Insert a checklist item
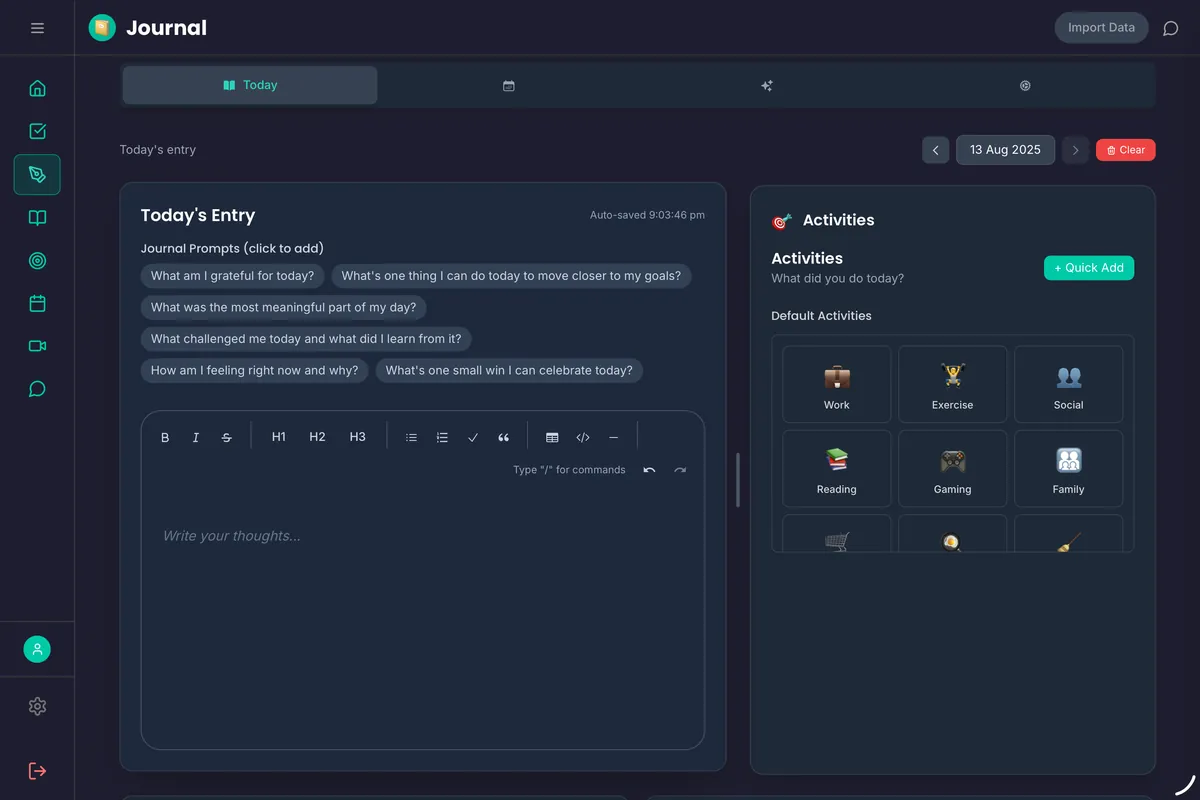 click(473, 437)
